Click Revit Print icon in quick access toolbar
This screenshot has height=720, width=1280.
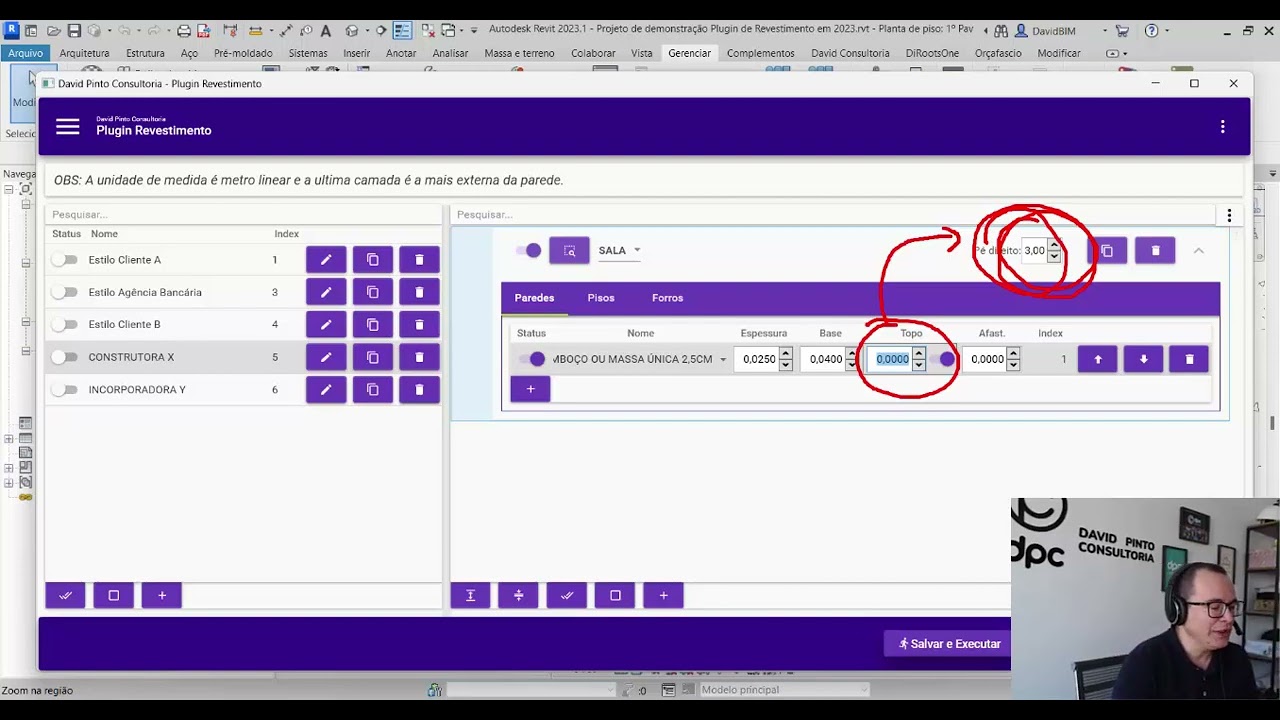(x=184, y=31)
